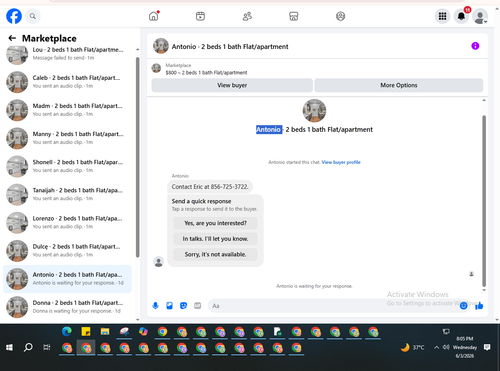Open Lou conversation in the list
Image resolution: width=500 pixels, height=371 pixels.
(x=68, y=54)
